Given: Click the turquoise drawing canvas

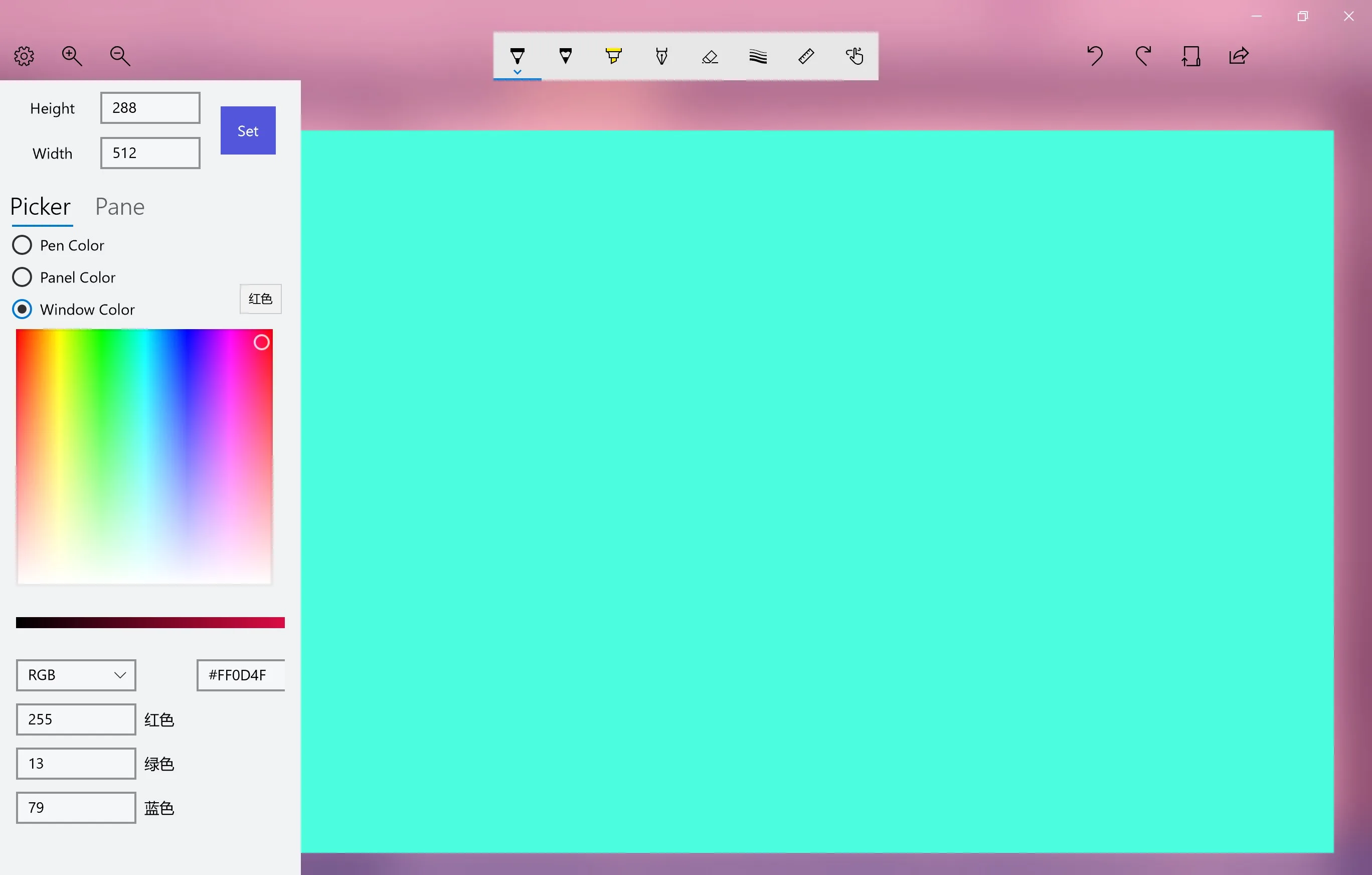Looking at the screenshot, I should tap(817, 491).
